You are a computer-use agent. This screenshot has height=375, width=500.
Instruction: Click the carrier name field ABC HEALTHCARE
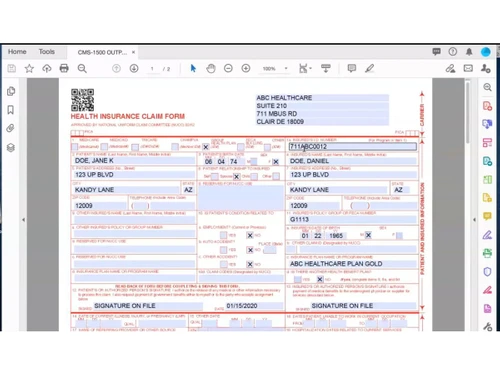pyautogui.click(x=322, y=98)
